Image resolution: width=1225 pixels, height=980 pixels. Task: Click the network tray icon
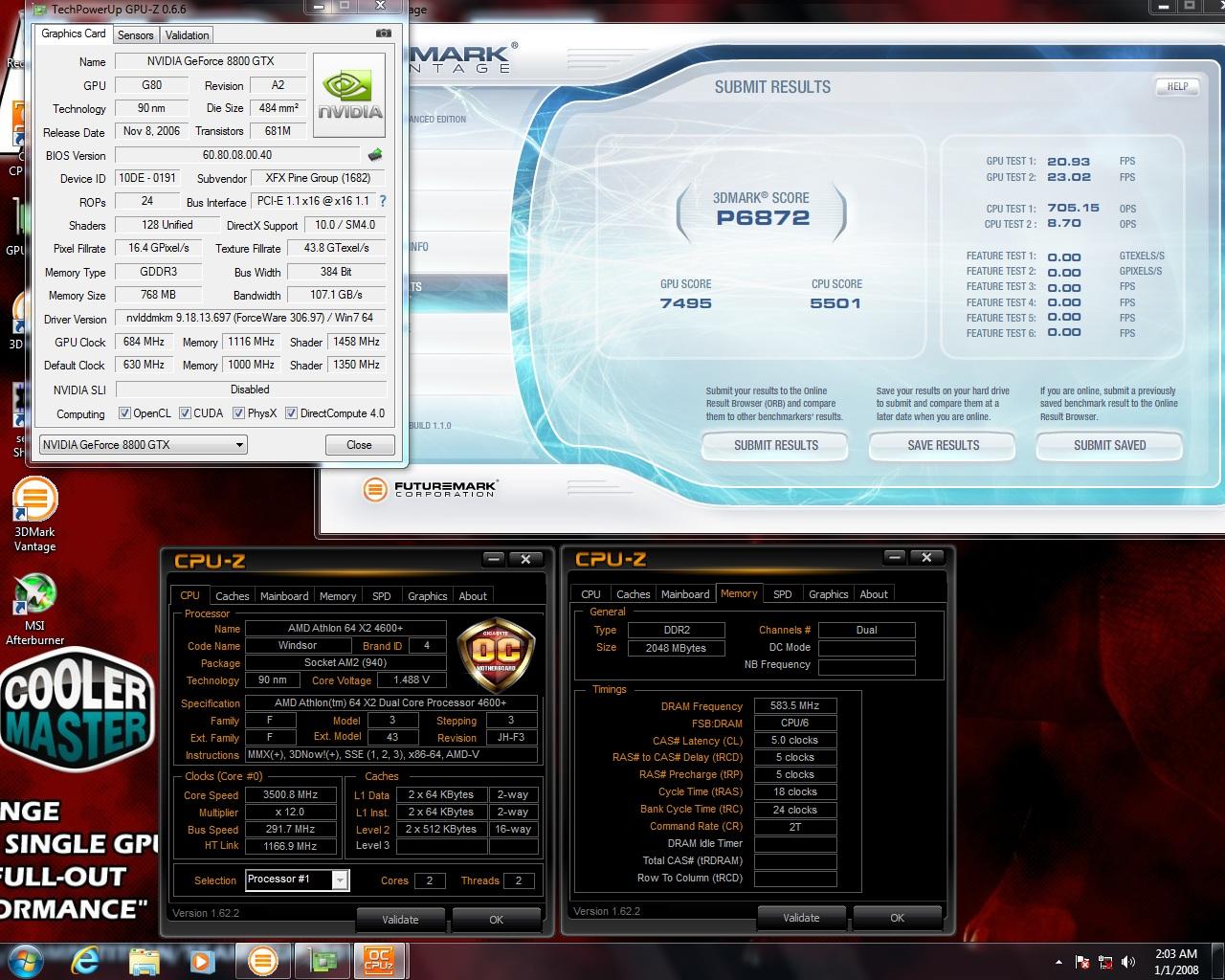pos(1105,962)
